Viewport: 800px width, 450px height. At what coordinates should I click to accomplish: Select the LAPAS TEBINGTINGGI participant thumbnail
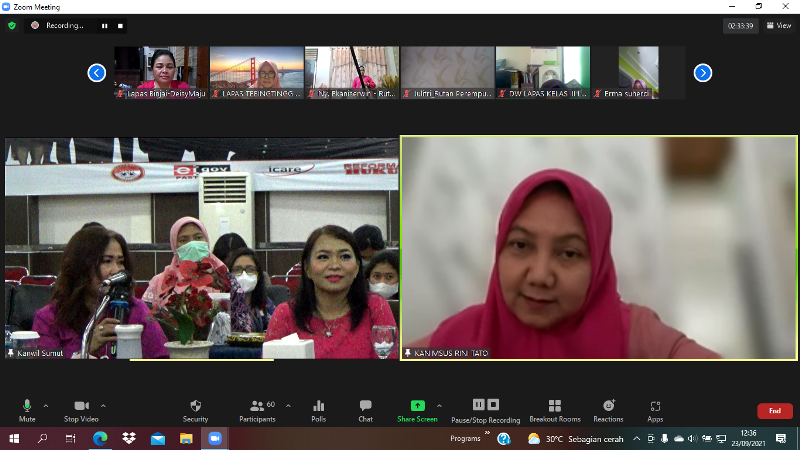coord(257,72)
